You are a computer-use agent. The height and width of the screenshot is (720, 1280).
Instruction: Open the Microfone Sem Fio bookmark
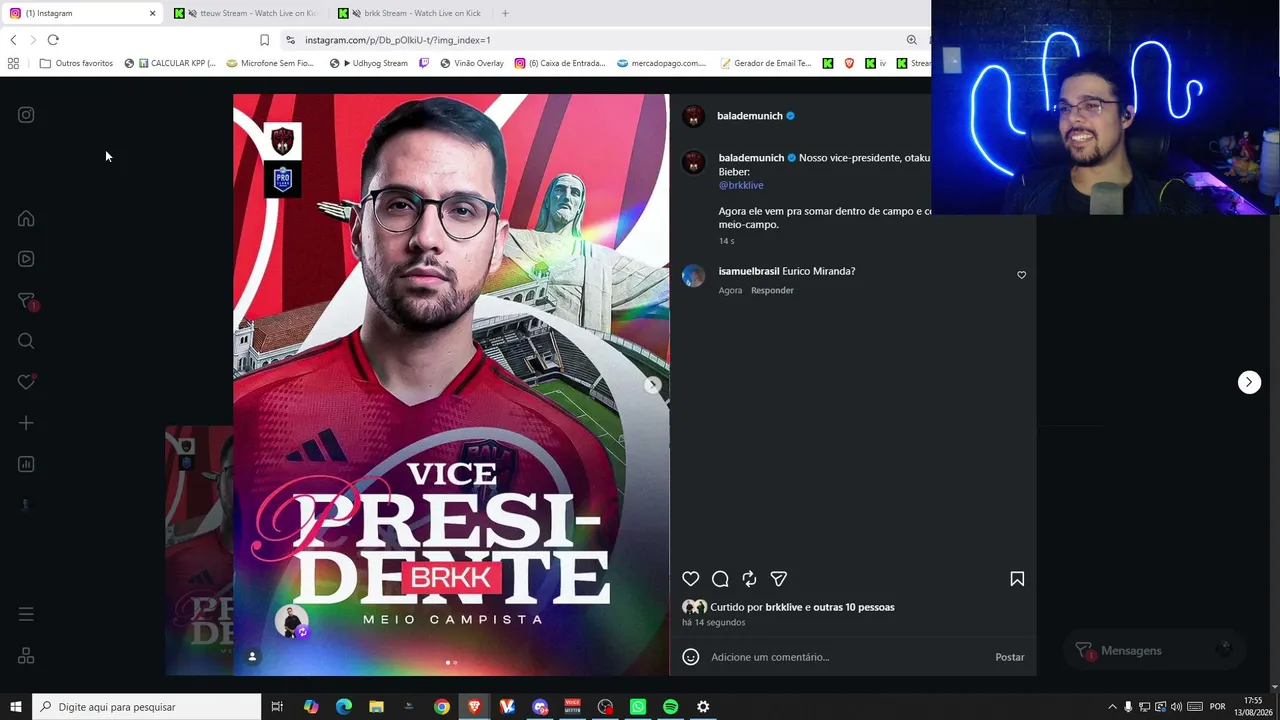tap(270, 63)
